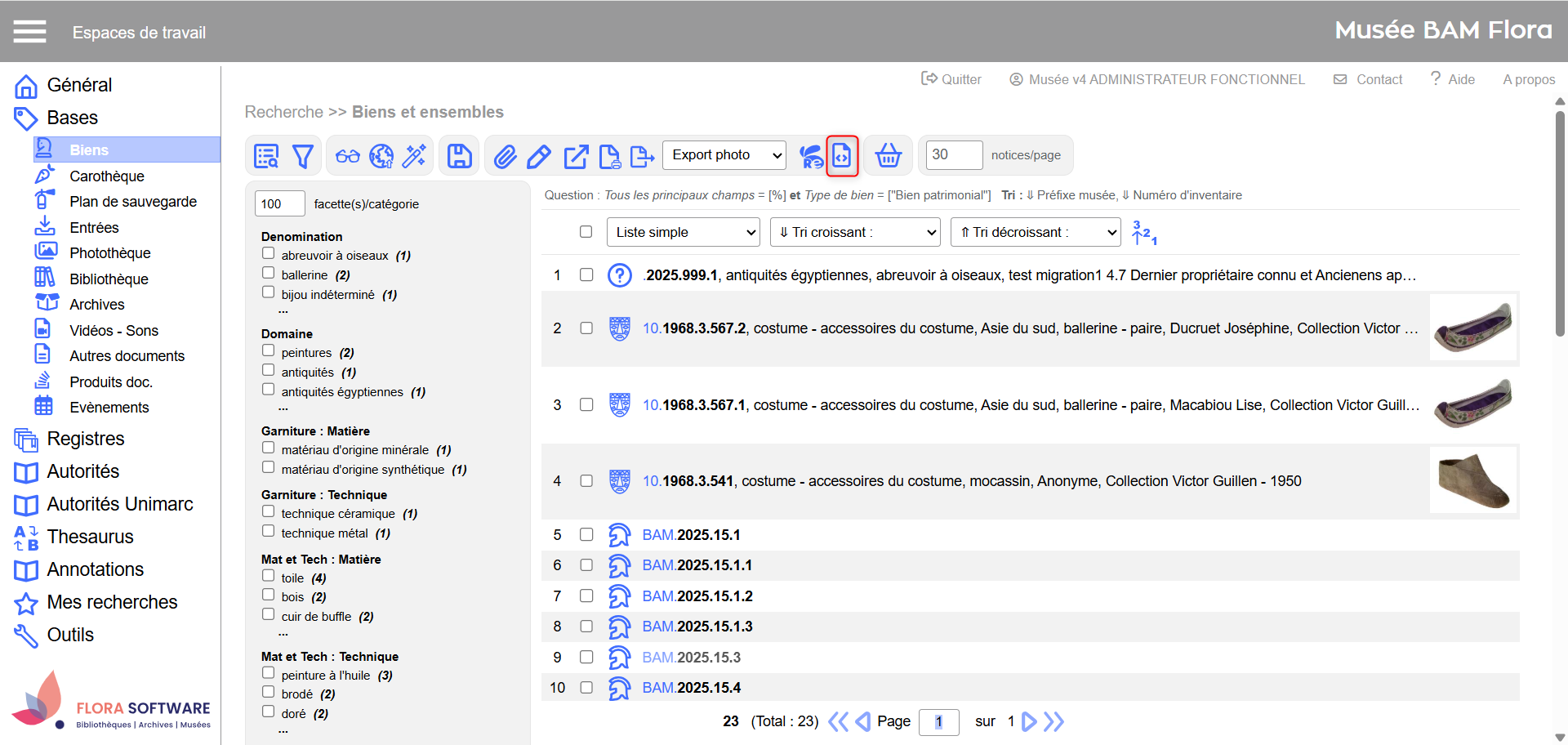Open the Export photo dropdown
Image resolution: width=1568 pixels, height=745 pixels.
tap(724, 155)
